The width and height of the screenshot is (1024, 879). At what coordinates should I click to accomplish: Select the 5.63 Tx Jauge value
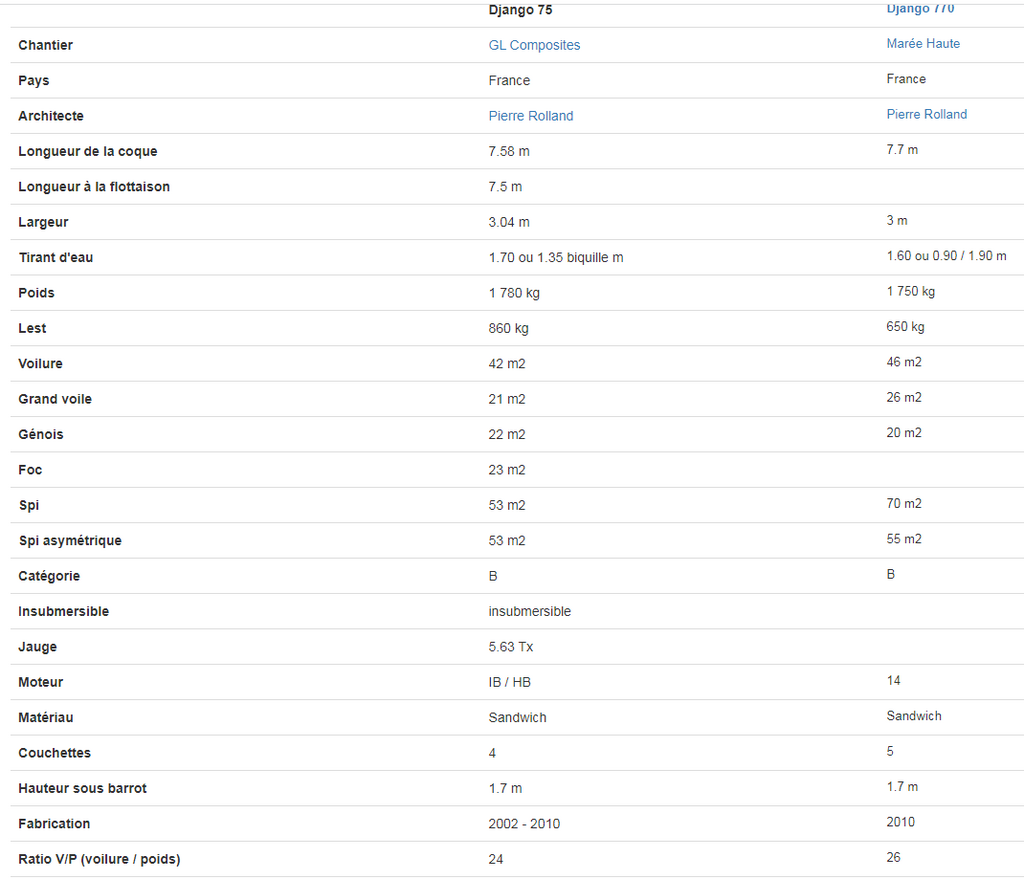coord(511,647)
